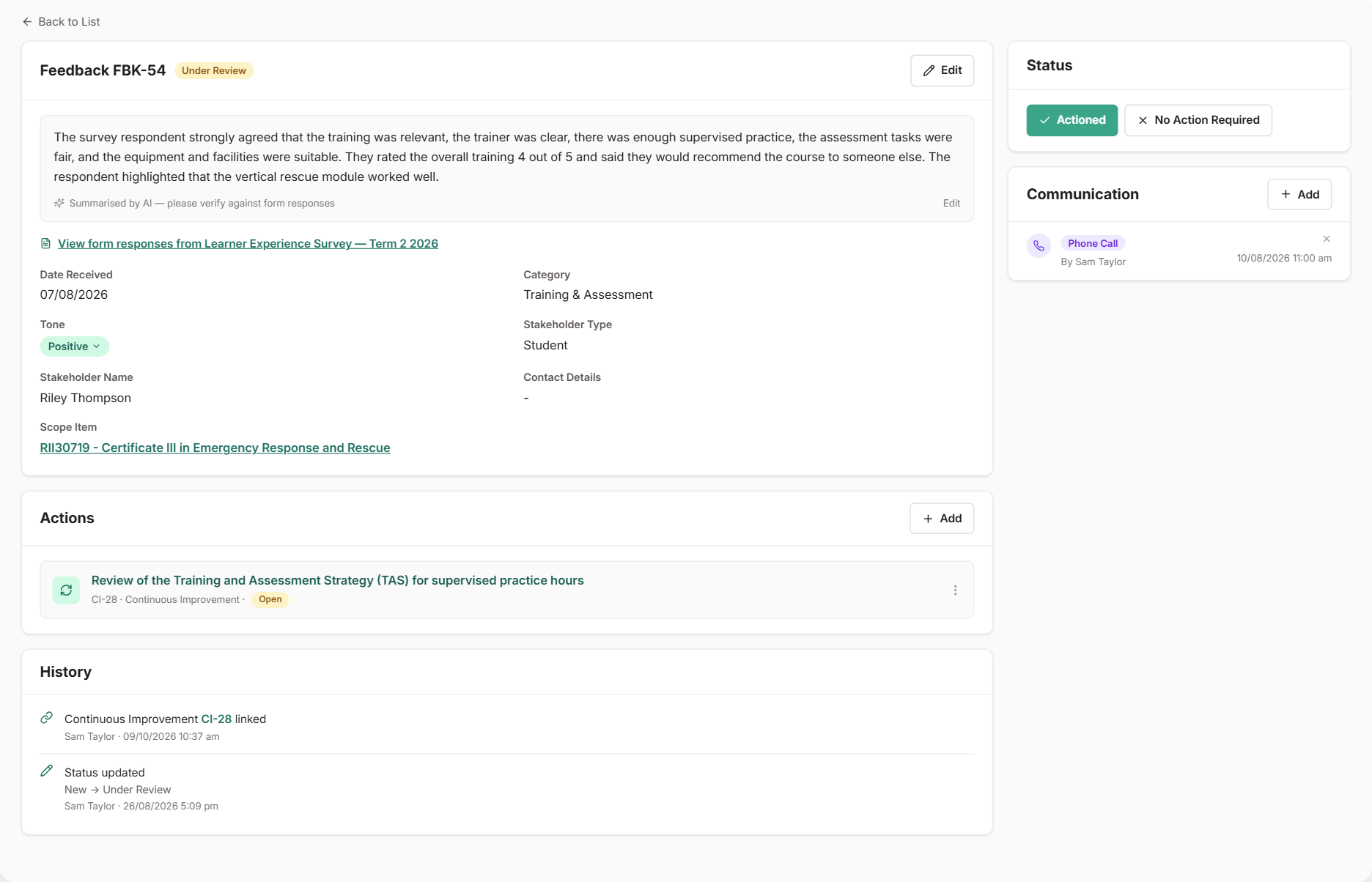Open RII30719 Certificate III scope item link
Viewport: 1372px width, 882px height.
pyautogui.click(x=215, y=448)
